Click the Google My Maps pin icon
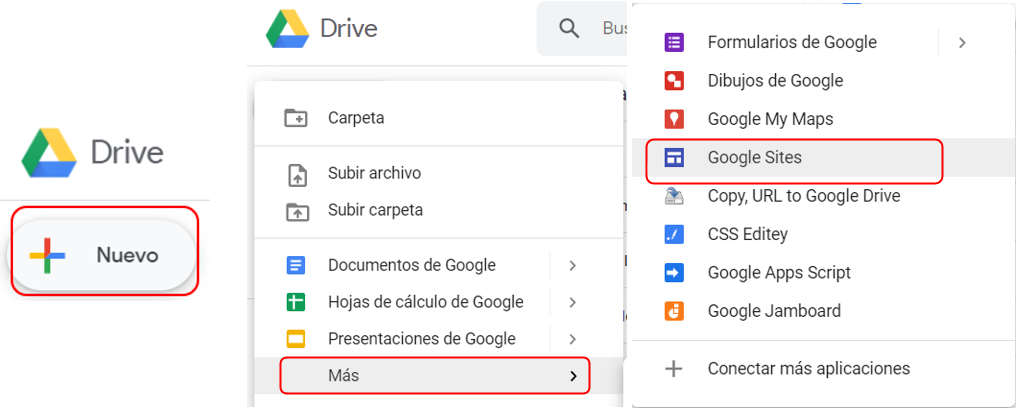The width and height of the screenshot is (1021, 410). [675, 119]
